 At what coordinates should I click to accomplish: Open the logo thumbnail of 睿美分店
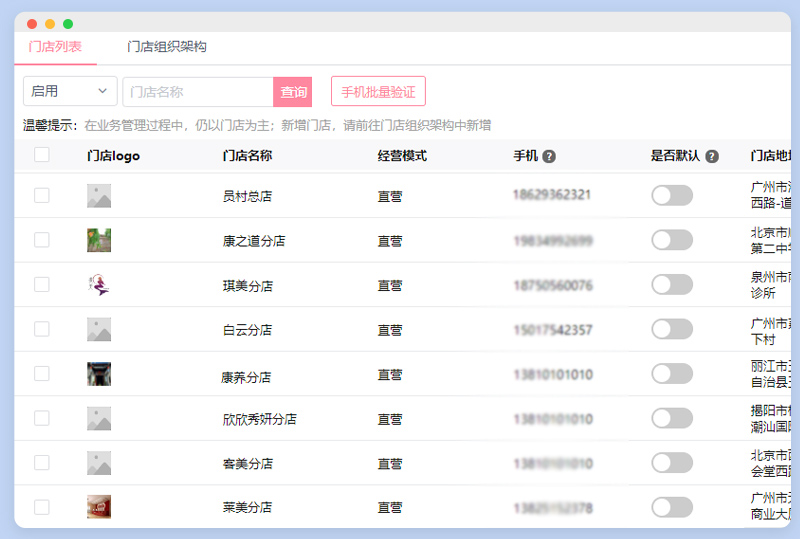(99, 463)
